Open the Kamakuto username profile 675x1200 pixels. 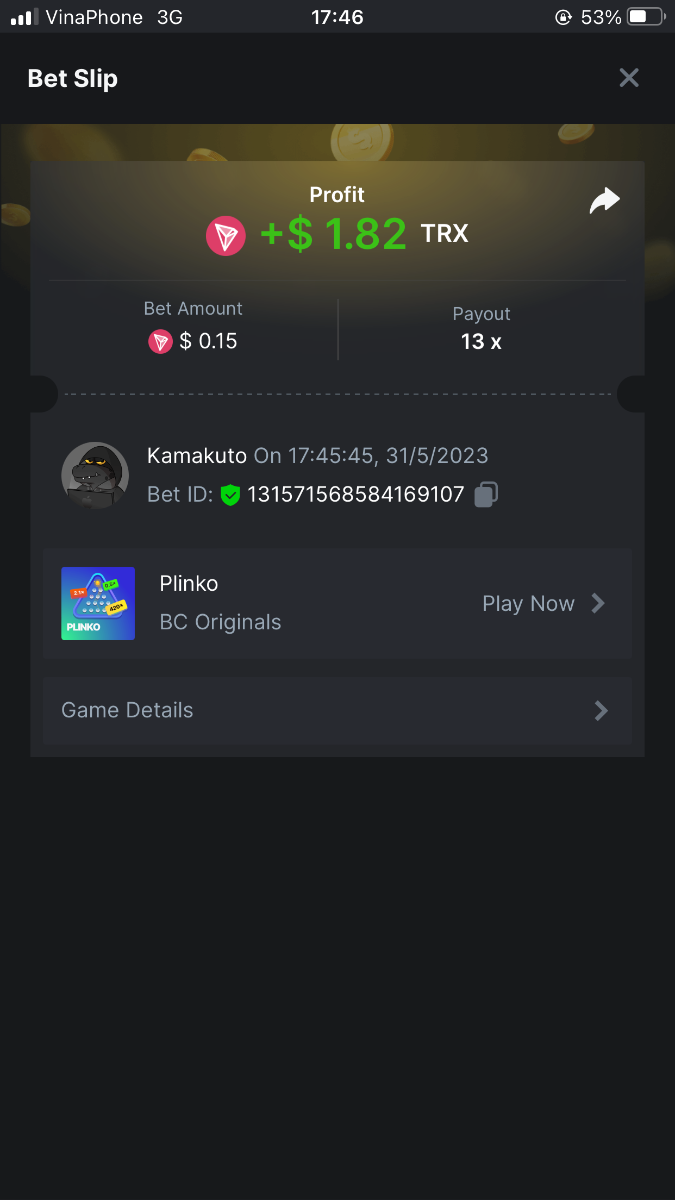(196, 456)
